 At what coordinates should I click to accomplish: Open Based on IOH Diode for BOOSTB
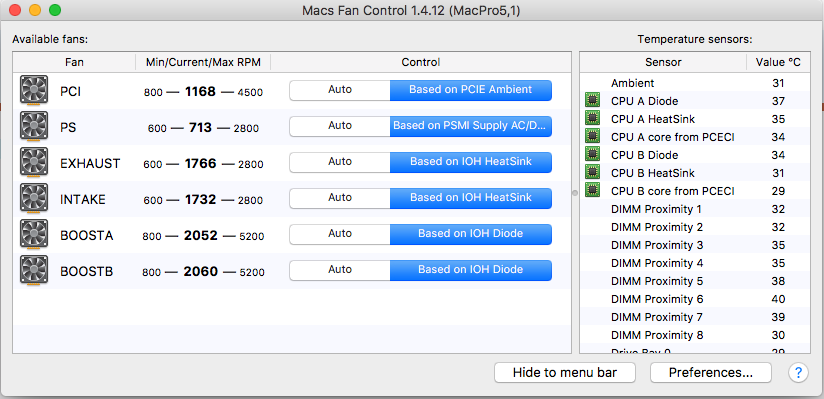[x=470, y=270]
